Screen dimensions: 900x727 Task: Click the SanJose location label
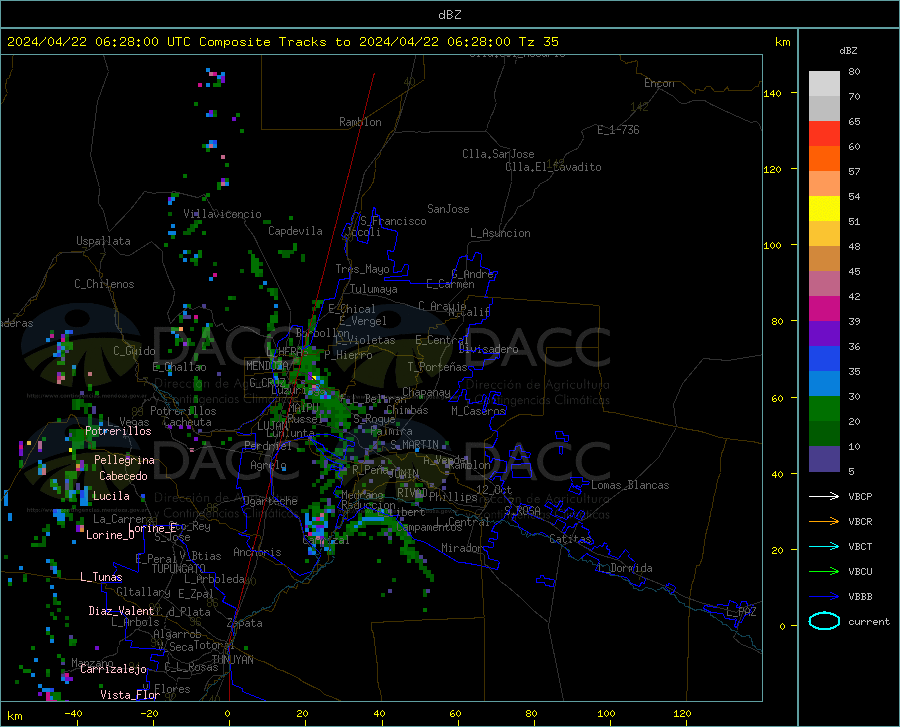pyautogui.click(x=448, y=209)
